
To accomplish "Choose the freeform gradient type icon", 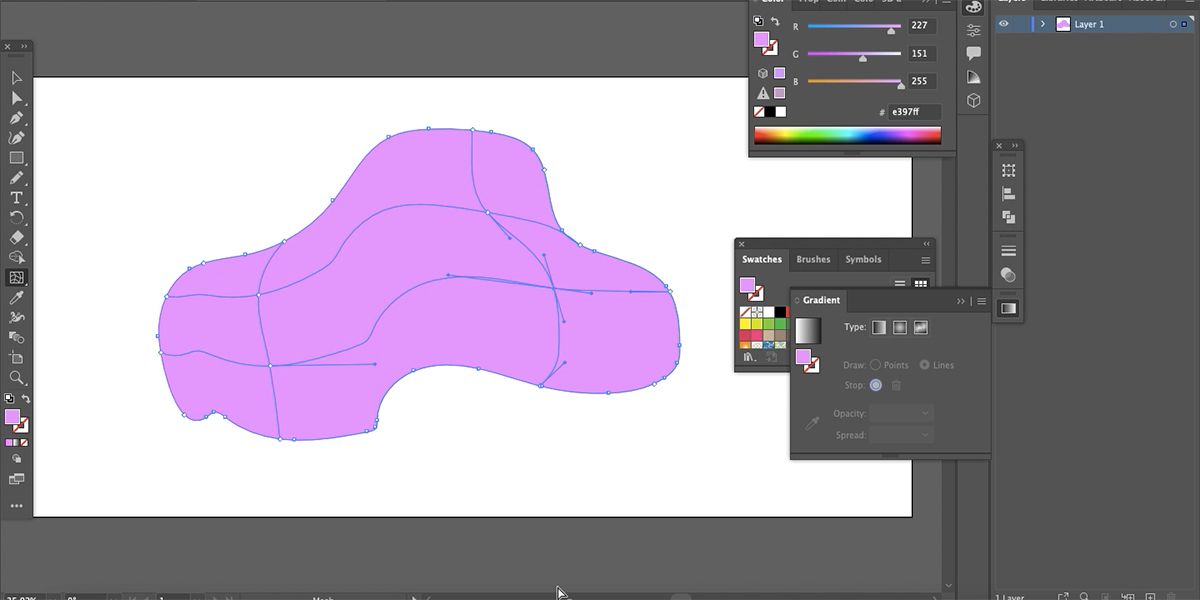I will pyautogui.click(x=920, y=327).
